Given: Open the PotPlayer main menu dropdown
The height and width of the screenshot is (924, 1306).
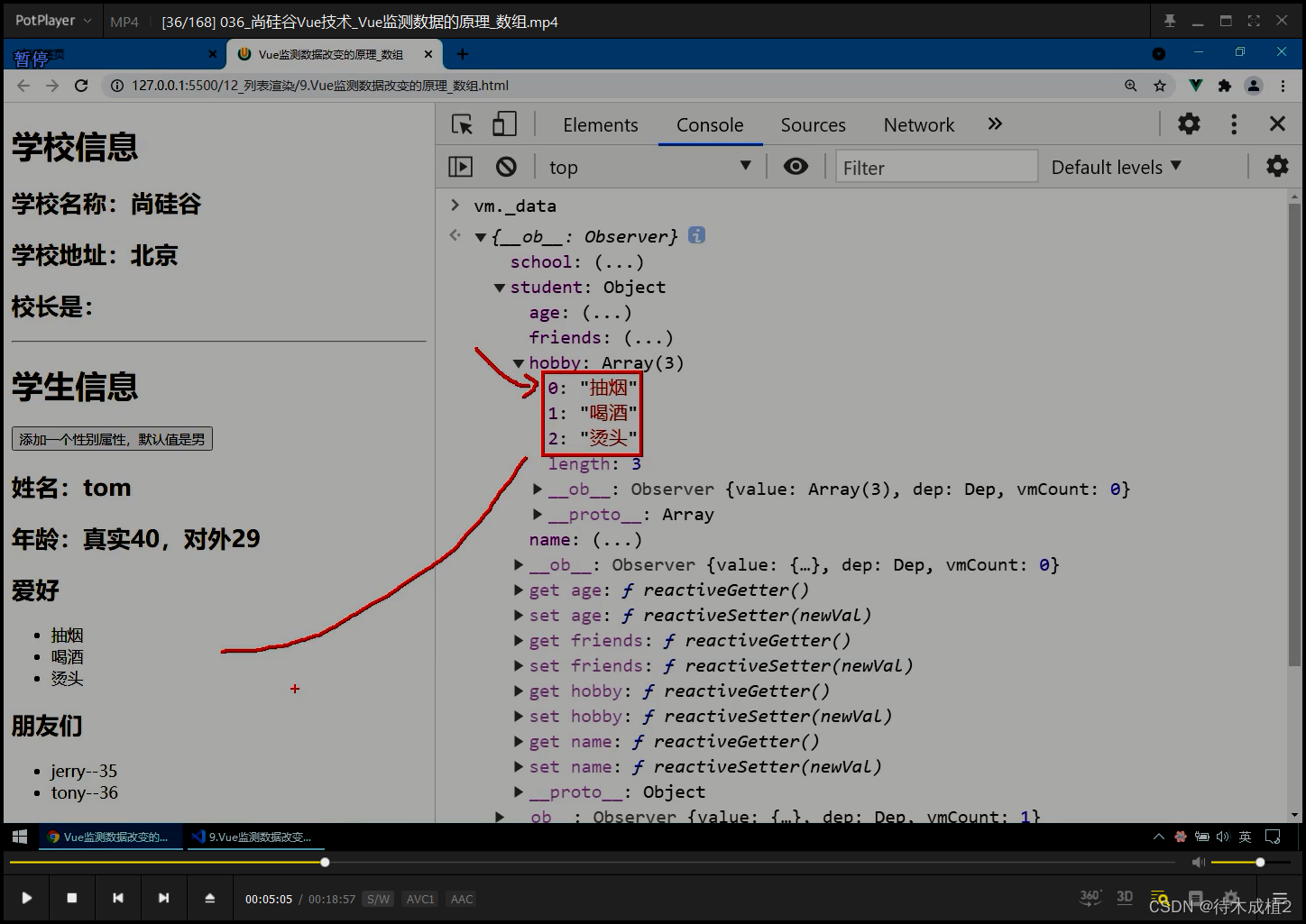Looking at the screenshot, I should click(53, 21).
